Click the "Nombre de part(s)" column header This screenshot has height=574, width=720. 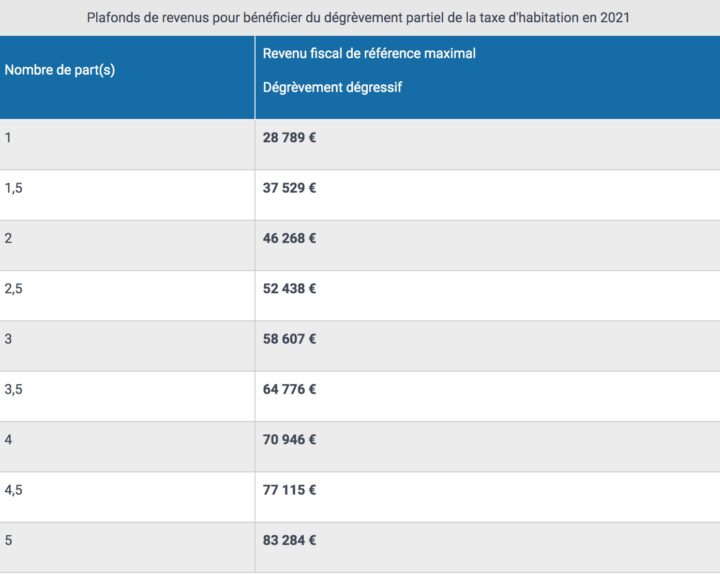(59, 71)
